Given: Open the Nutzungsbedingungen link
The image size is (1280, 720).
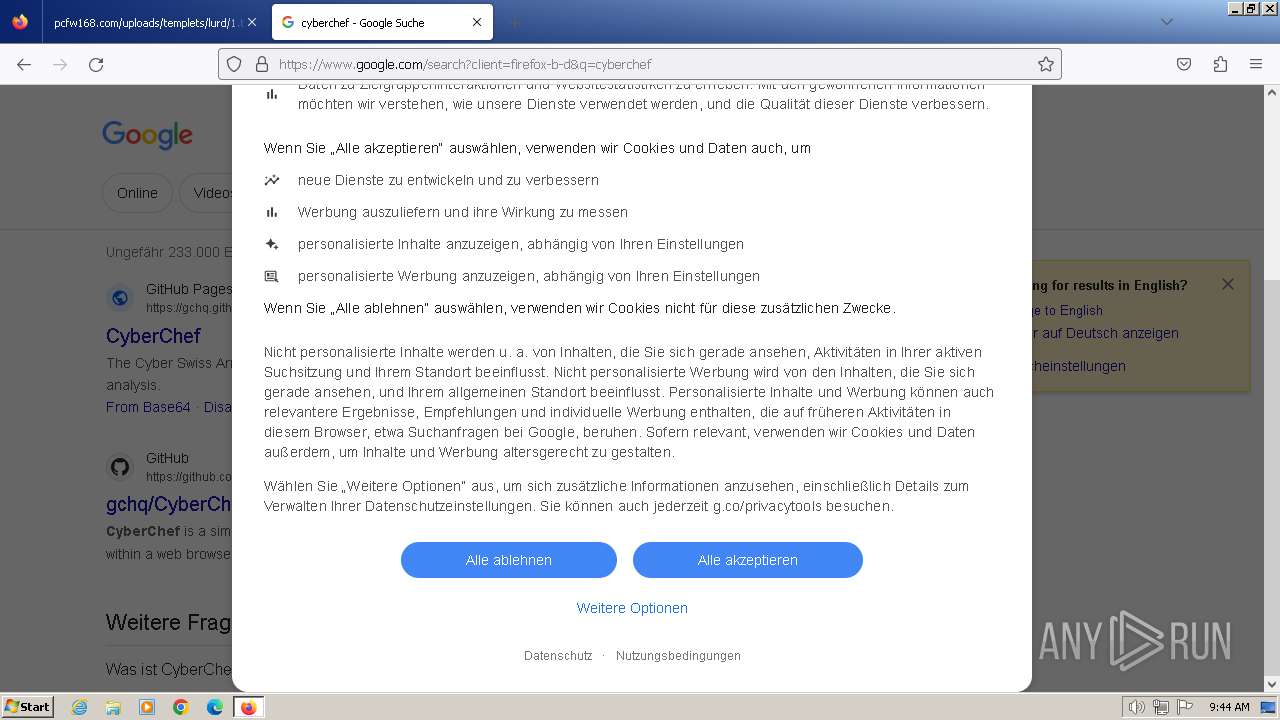Looking at the screenshot, I should 678,656.
